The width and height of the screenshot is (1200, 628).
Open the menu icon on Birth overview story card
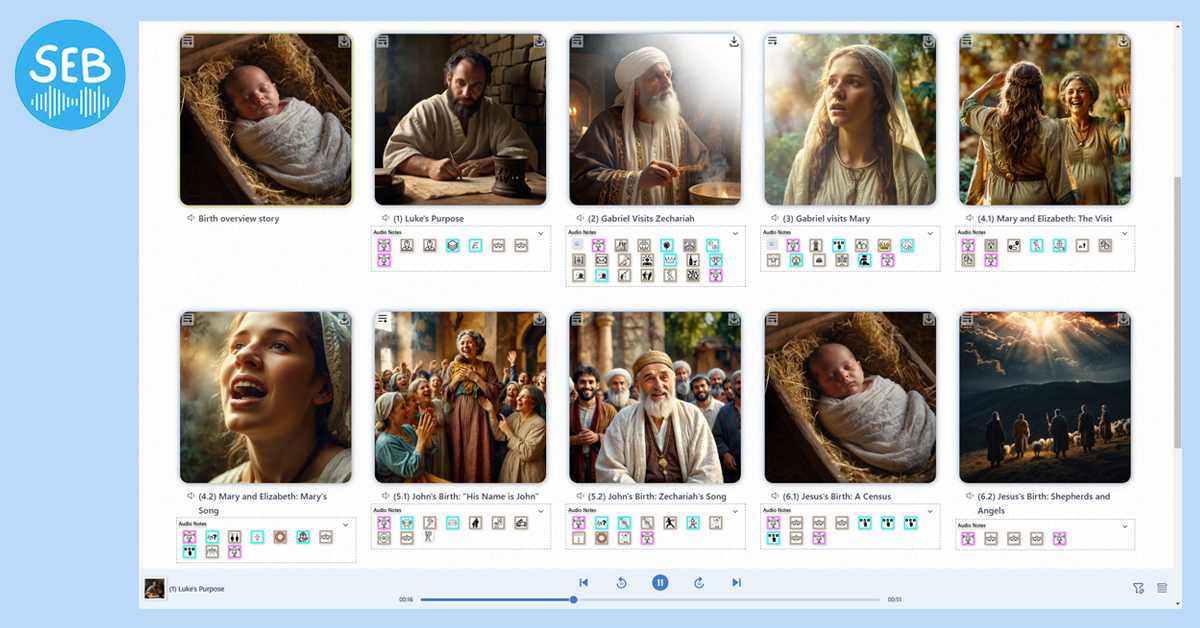tap(188, 42)
